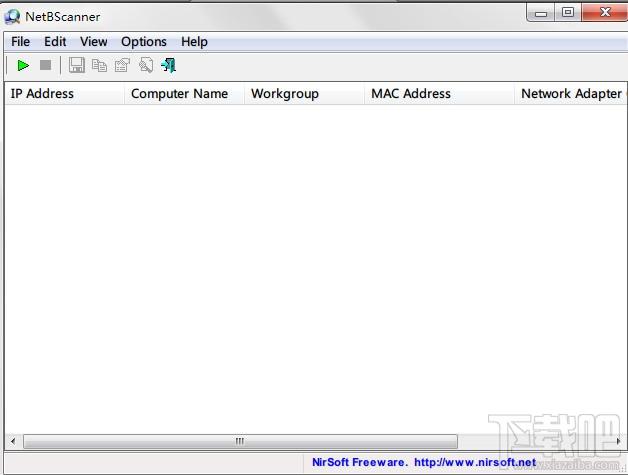Sort by MAC Address column header
Screen dimensions: 628x475
(440, 94)
